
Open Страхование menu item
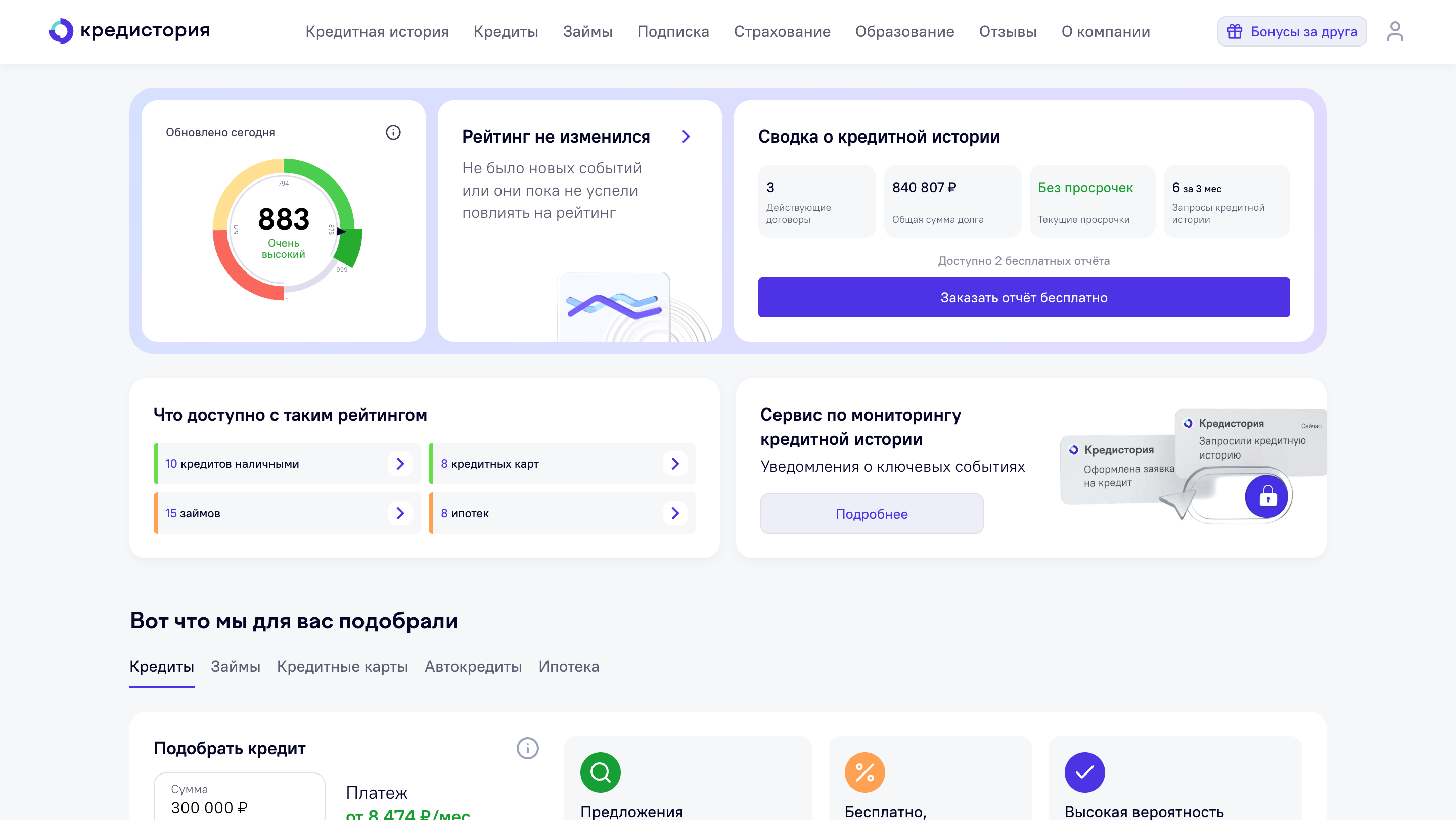coord(782,32)
